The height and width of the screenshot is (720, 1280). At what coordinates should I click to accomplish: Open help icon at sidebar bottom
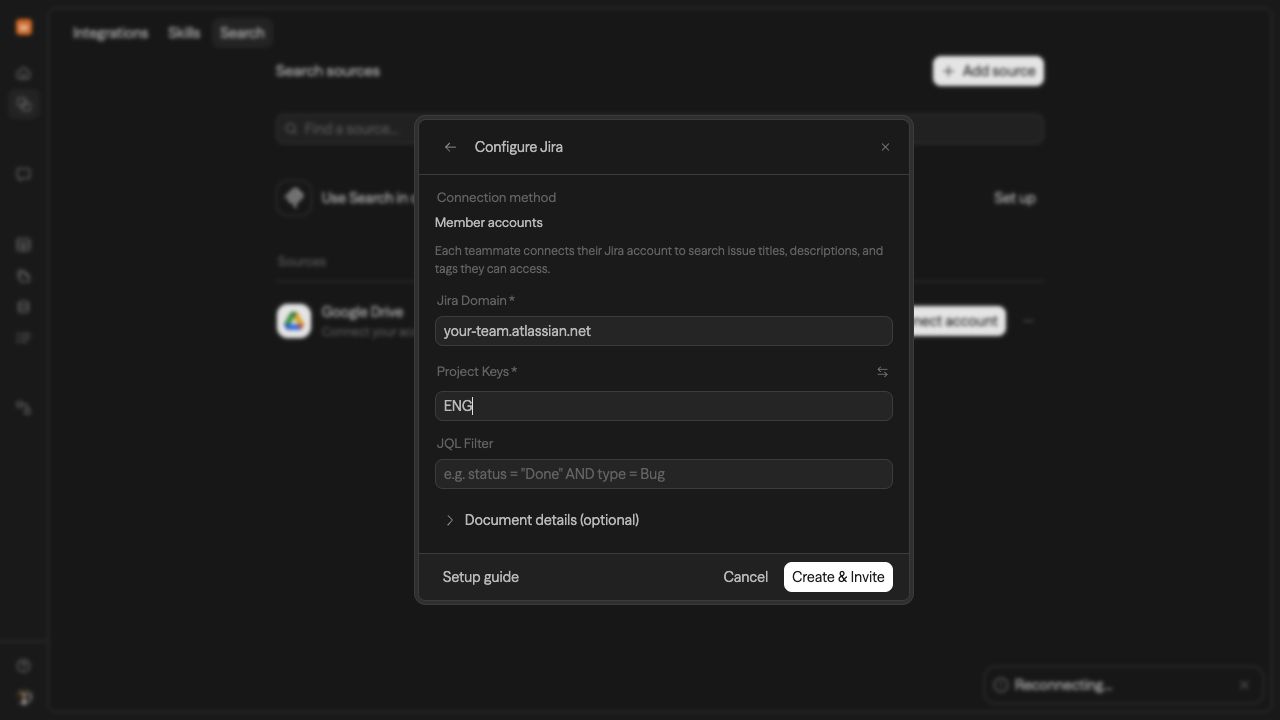click(x=24, y=666)
